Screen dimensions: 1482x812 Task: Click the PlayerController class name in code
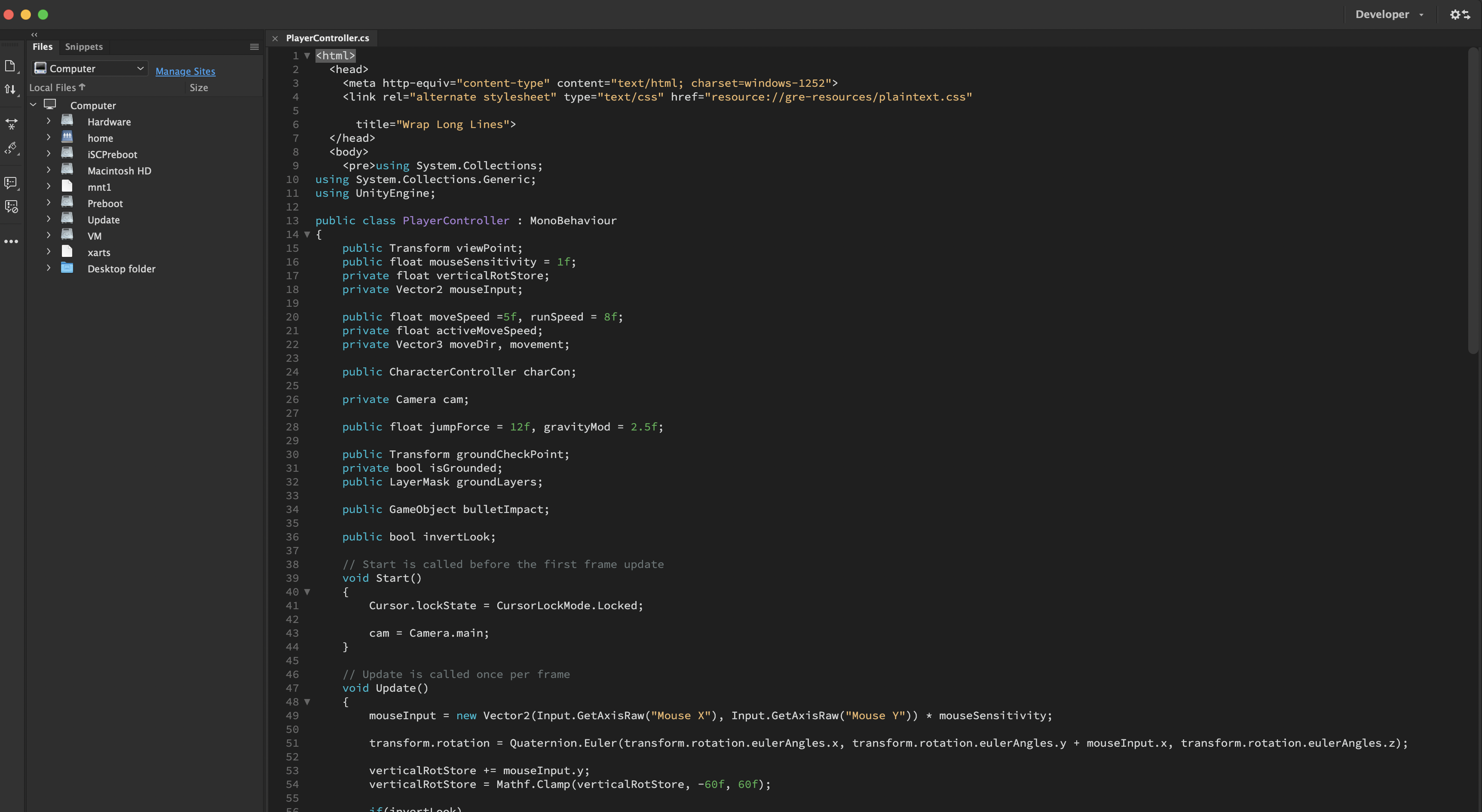(456, 221)
